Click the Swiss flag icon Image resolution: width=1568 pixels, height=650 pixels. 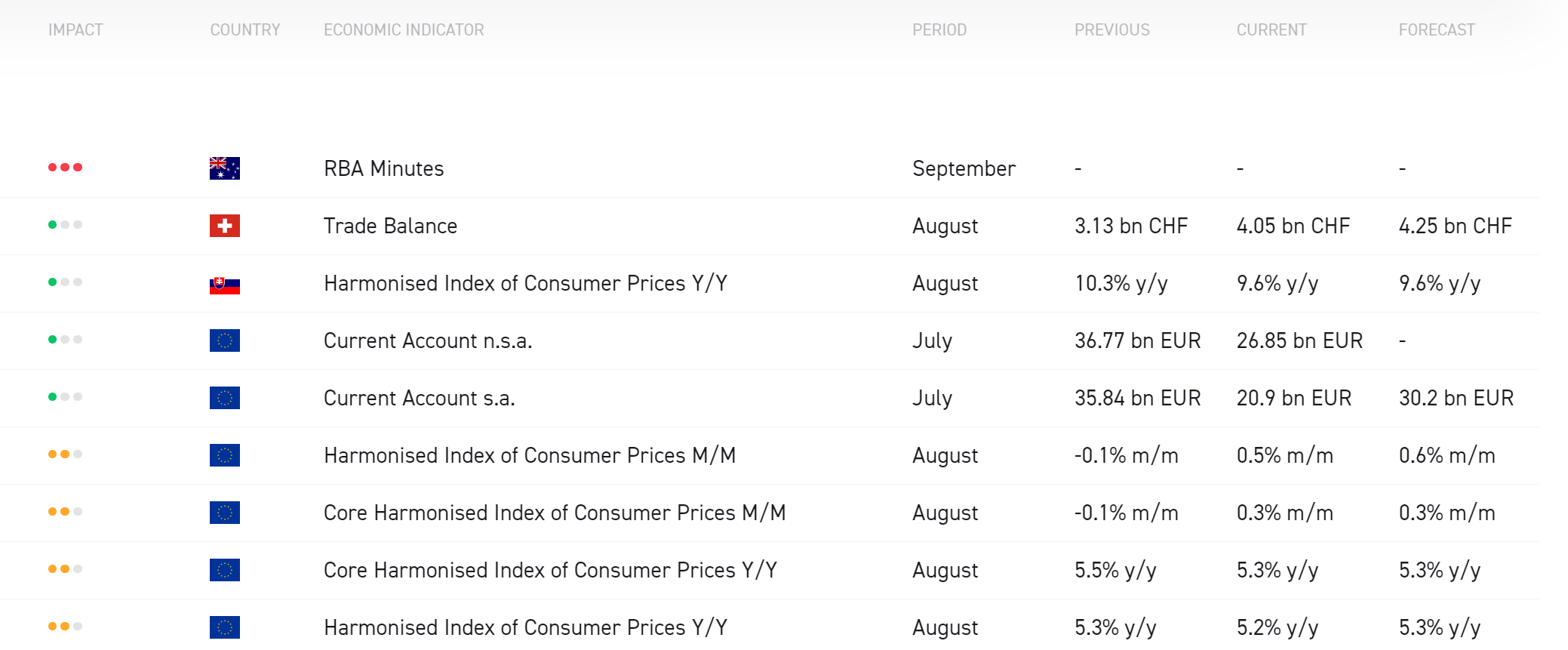point(224,226)
